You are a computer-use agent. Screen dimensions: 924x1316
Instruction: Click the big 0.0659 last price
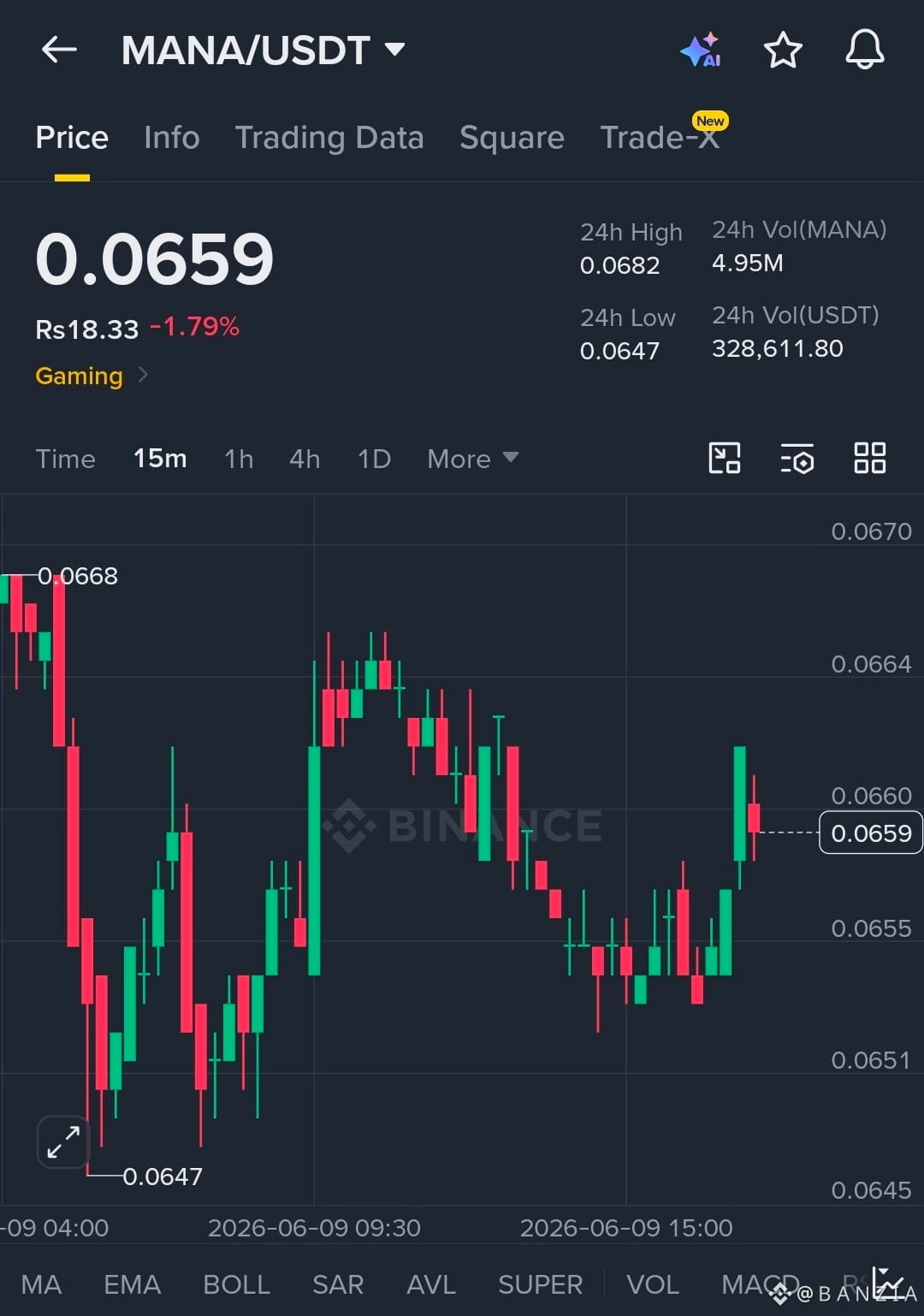point(155,259)
